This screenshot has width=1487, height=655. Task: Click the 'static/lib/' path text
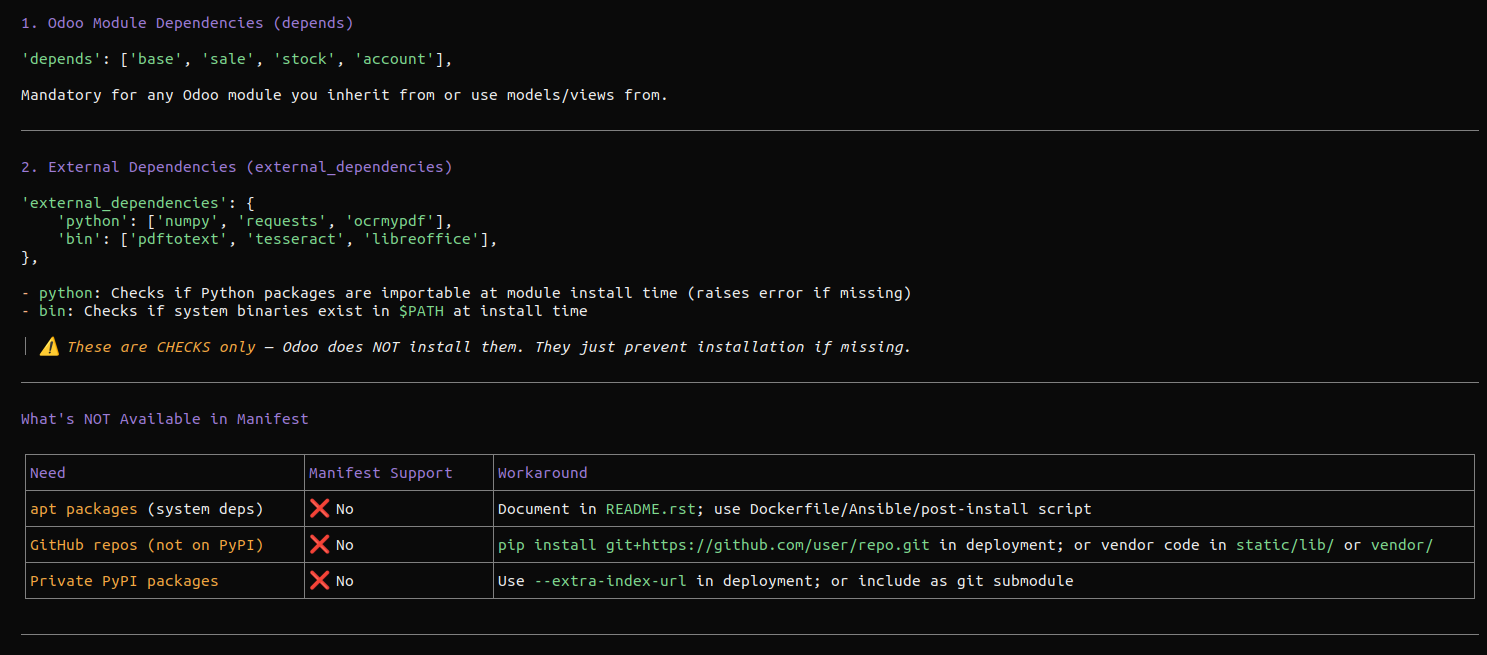[1285, 545]
